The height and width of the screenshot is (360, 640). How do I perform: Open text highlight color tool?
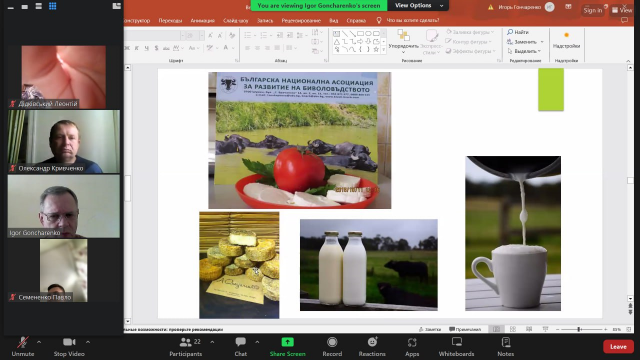point(210,48)
